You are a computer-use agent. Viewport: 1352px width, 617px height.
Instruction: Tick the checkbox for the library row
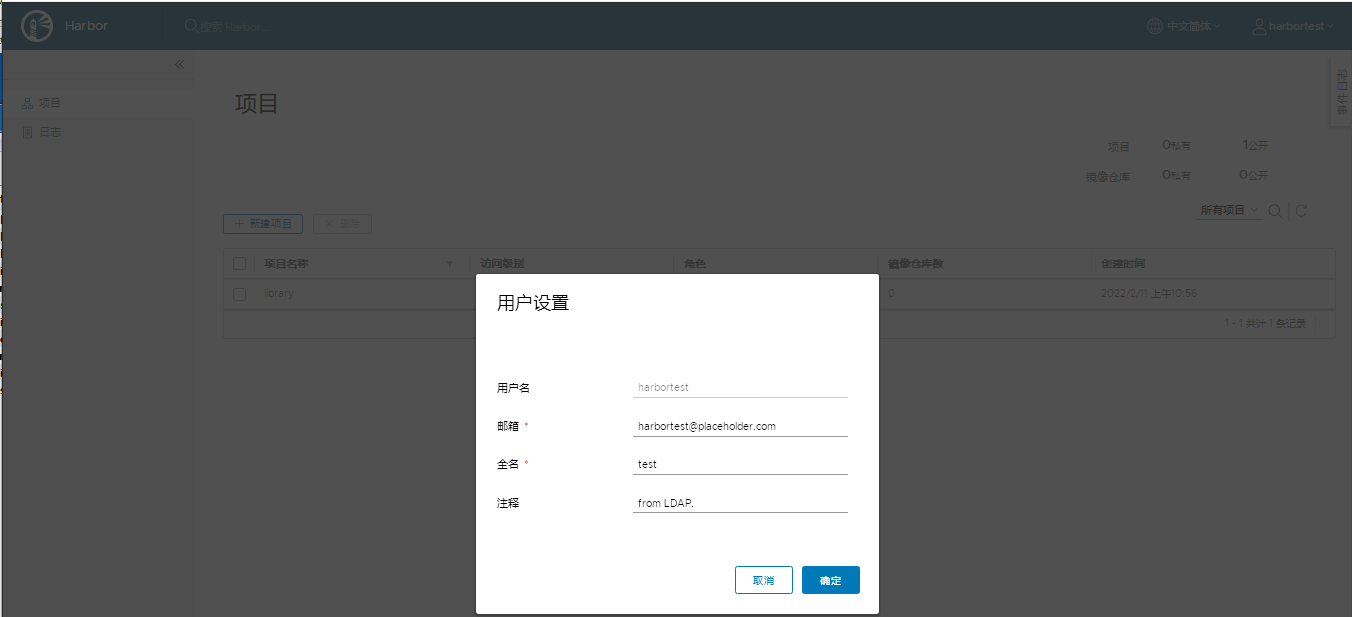(239, 294)
